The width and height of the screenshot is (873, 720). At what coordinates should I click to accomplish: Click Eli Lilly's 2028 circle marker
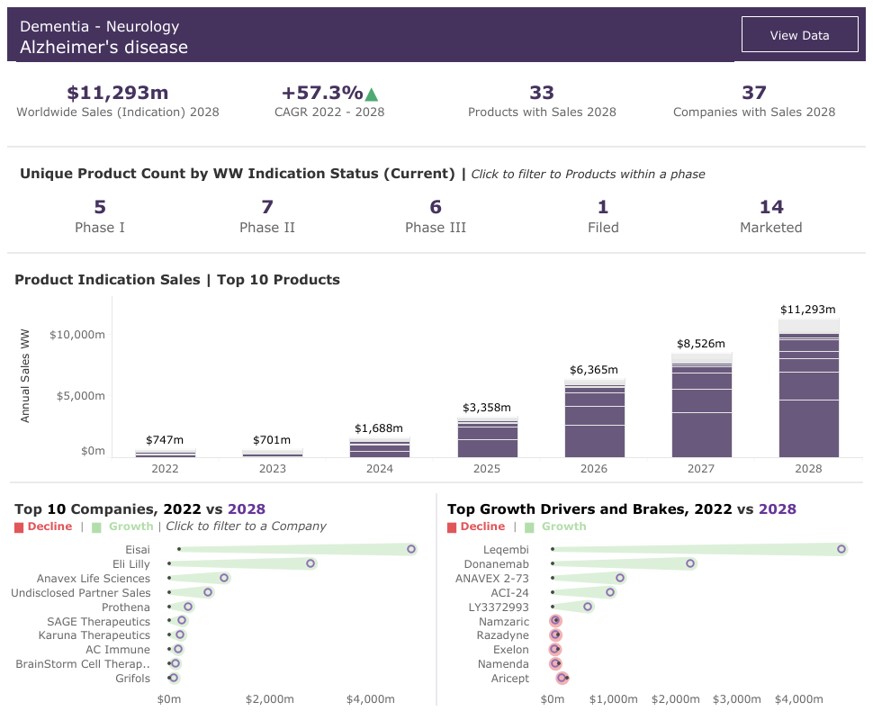pos(311,564)
